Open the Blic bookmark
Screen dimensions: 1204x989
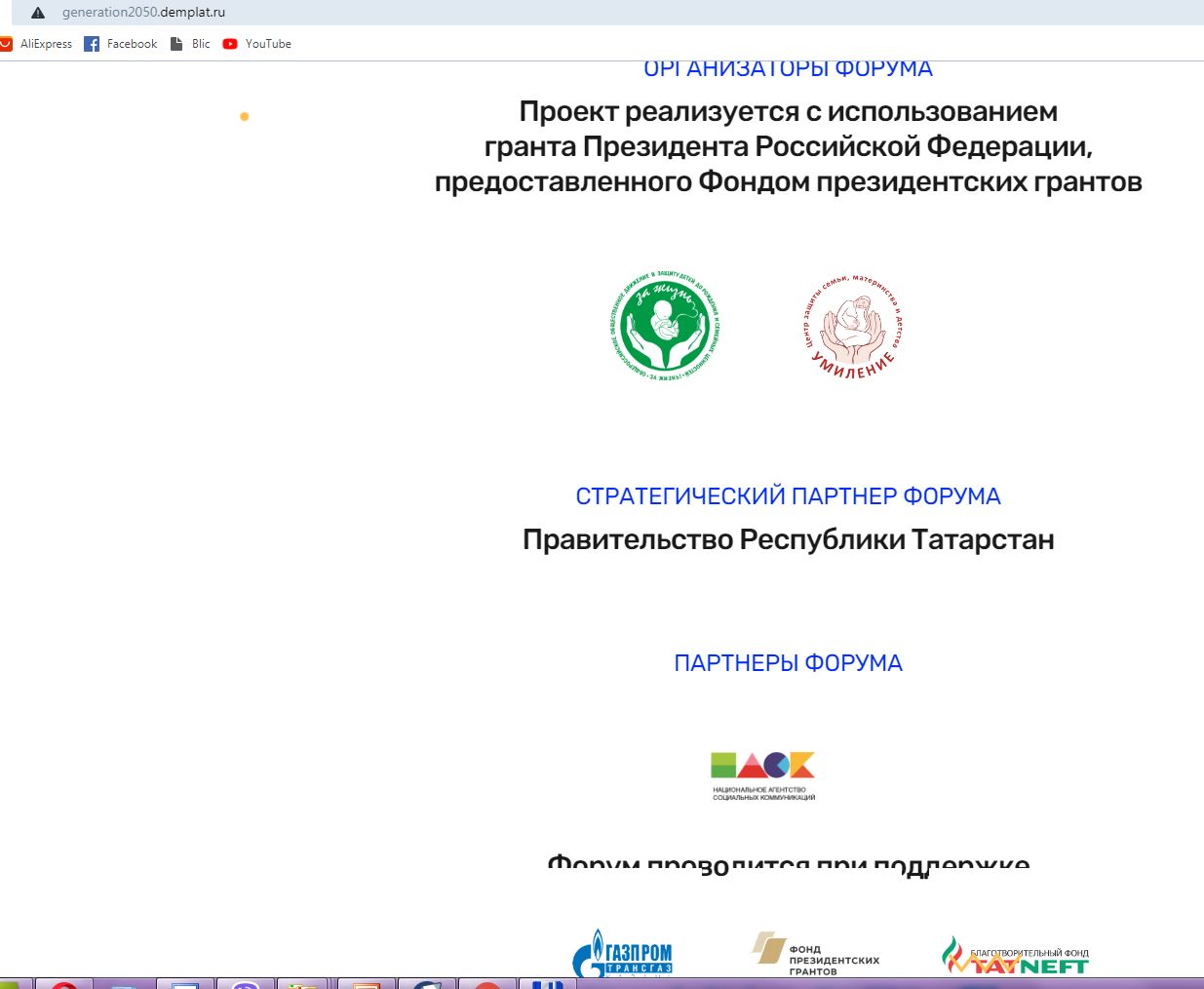tap(201, 44)
